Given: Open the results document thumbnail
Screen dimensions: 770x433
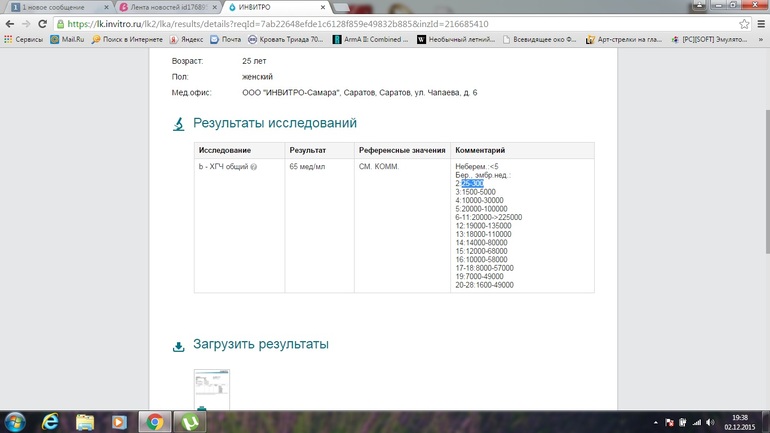Looking at the screenshot, I should [x=211, y=388].
